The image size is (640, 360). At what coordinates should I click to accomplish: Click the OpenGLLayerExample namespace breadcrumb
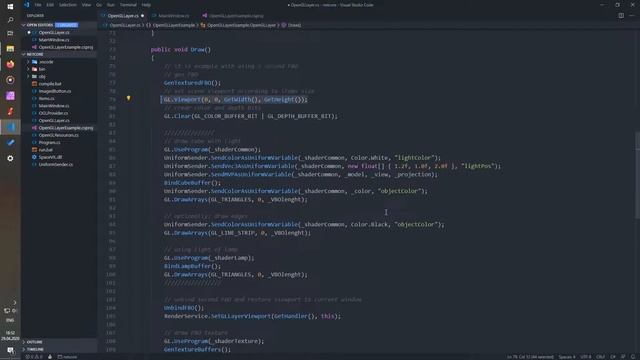click(x=171, y=25)
